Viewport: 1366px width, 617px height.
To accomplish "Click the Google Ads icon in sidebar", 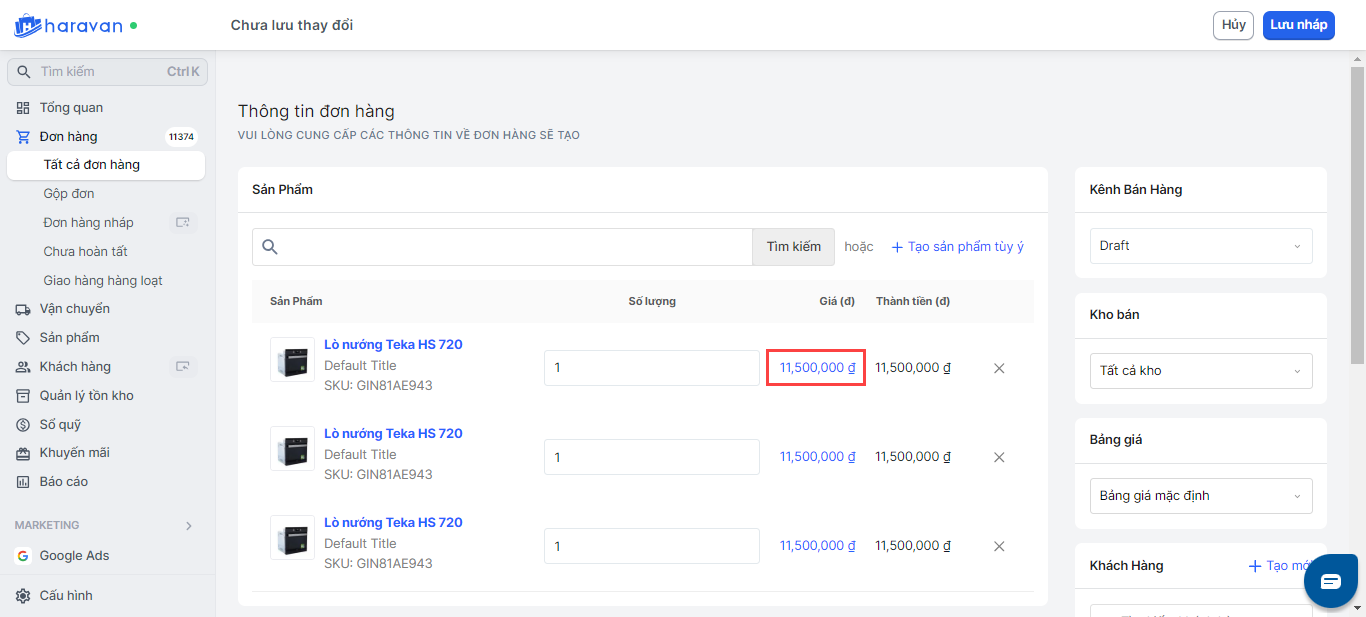I will [x=23, y=556].
